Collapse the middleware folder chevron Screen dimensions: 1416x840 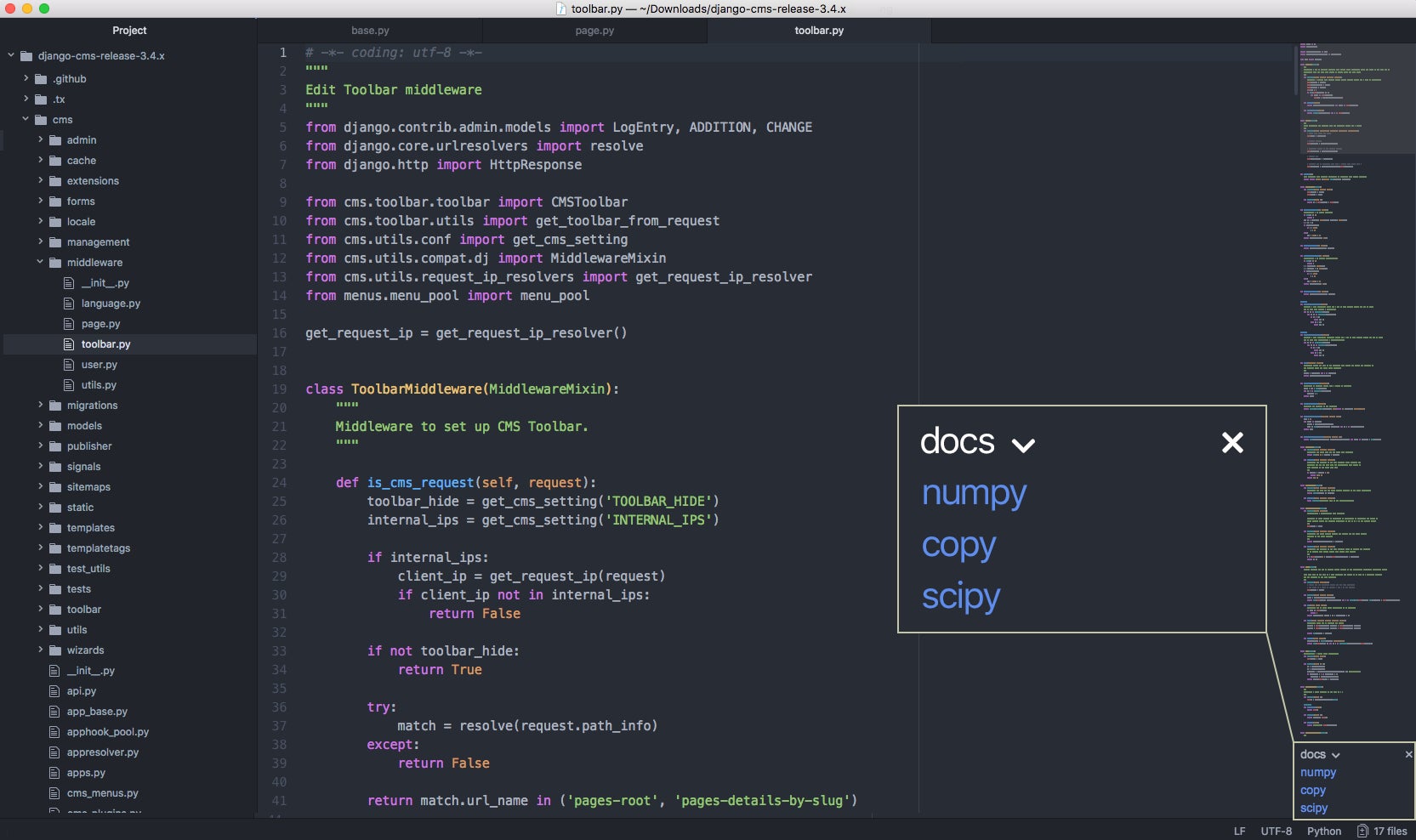pyautogui.click(x=40, y=263)
